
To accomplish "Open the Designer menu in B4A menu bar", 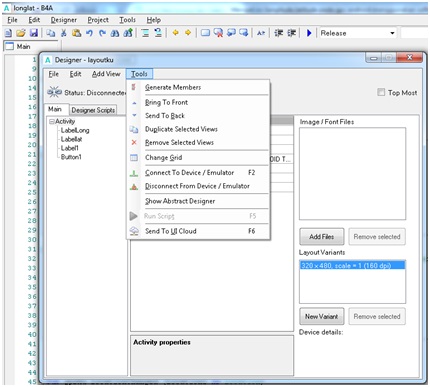I will (x=64, y=20).
